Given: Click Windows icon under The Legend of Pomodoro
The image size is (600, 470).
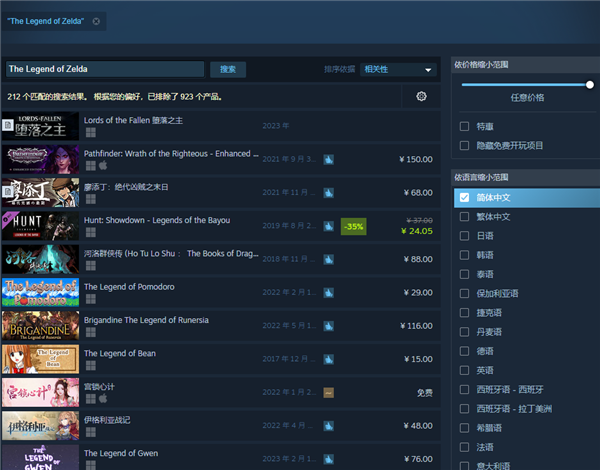Looking at the screenshot, I should click(91, 299).
